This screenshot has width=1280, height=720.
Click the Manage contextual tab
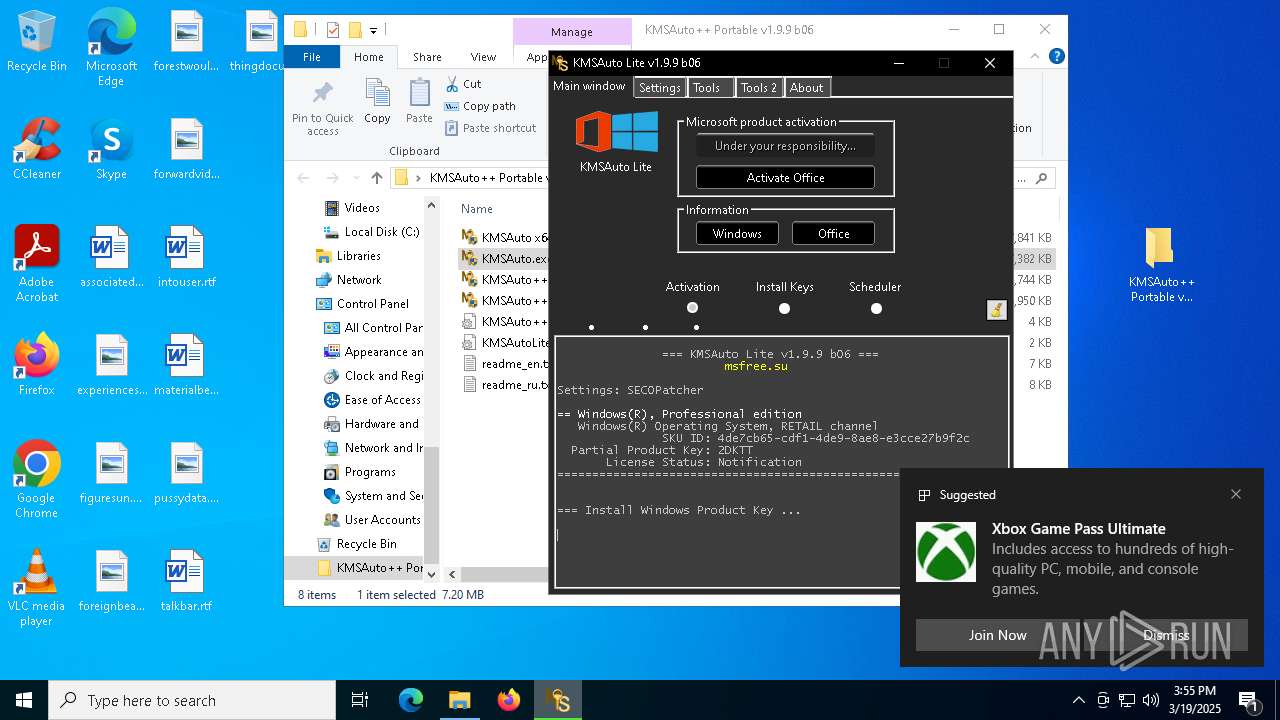click(x=572, y=32)
